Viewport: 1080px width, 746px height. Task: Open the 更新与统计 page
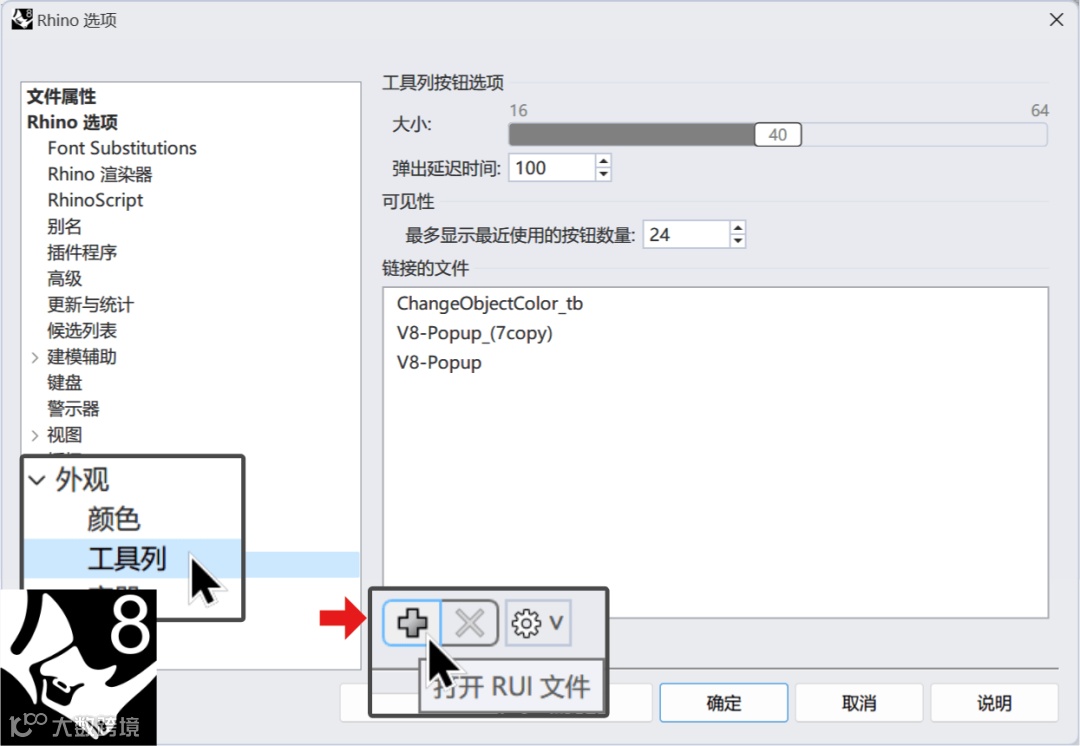[x=90, y=304]
